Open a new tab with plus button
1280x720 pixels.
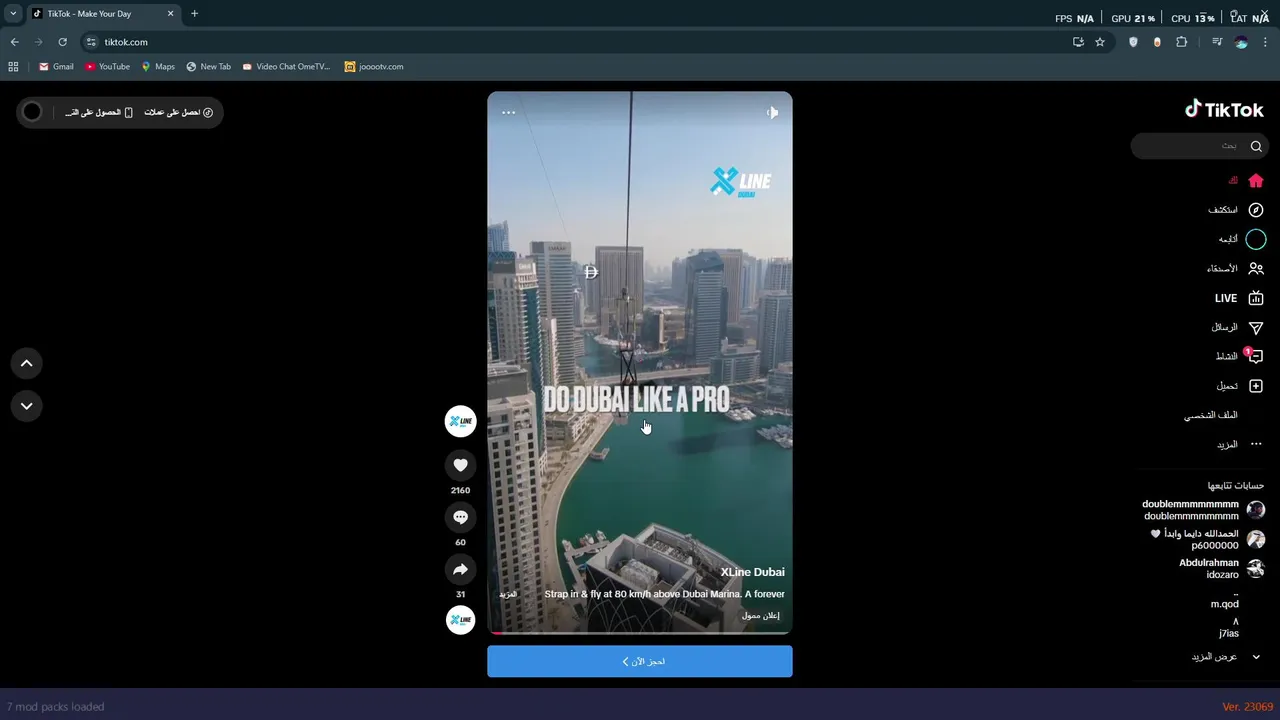pos(194,14)
